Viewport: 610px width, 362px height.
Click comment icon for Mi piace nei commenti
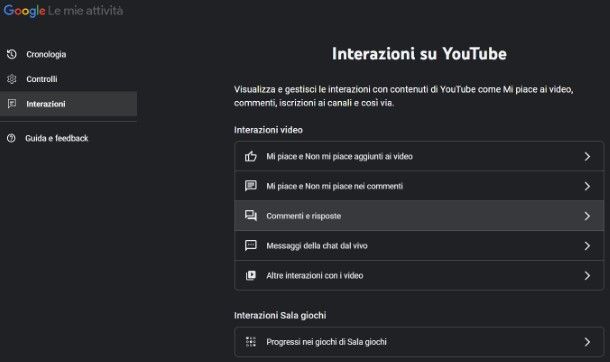(x=251, y=186)
